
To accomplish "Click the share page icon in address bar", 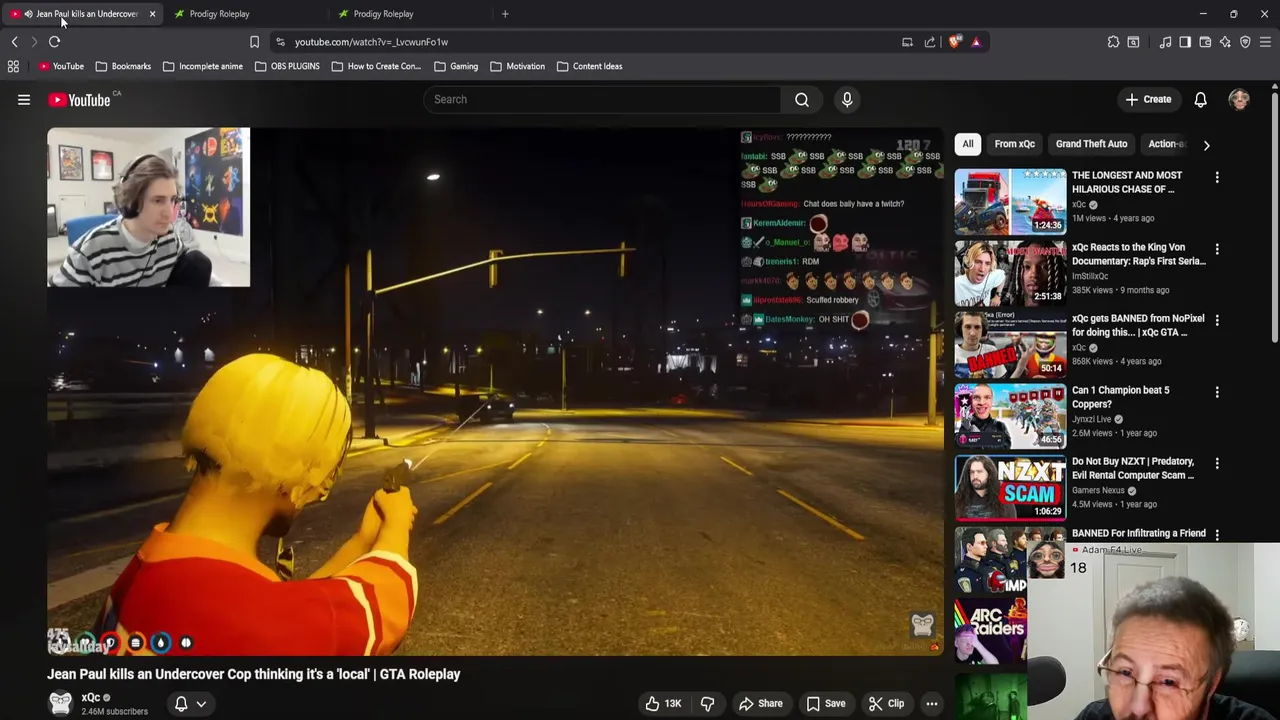I will point(930,42).
